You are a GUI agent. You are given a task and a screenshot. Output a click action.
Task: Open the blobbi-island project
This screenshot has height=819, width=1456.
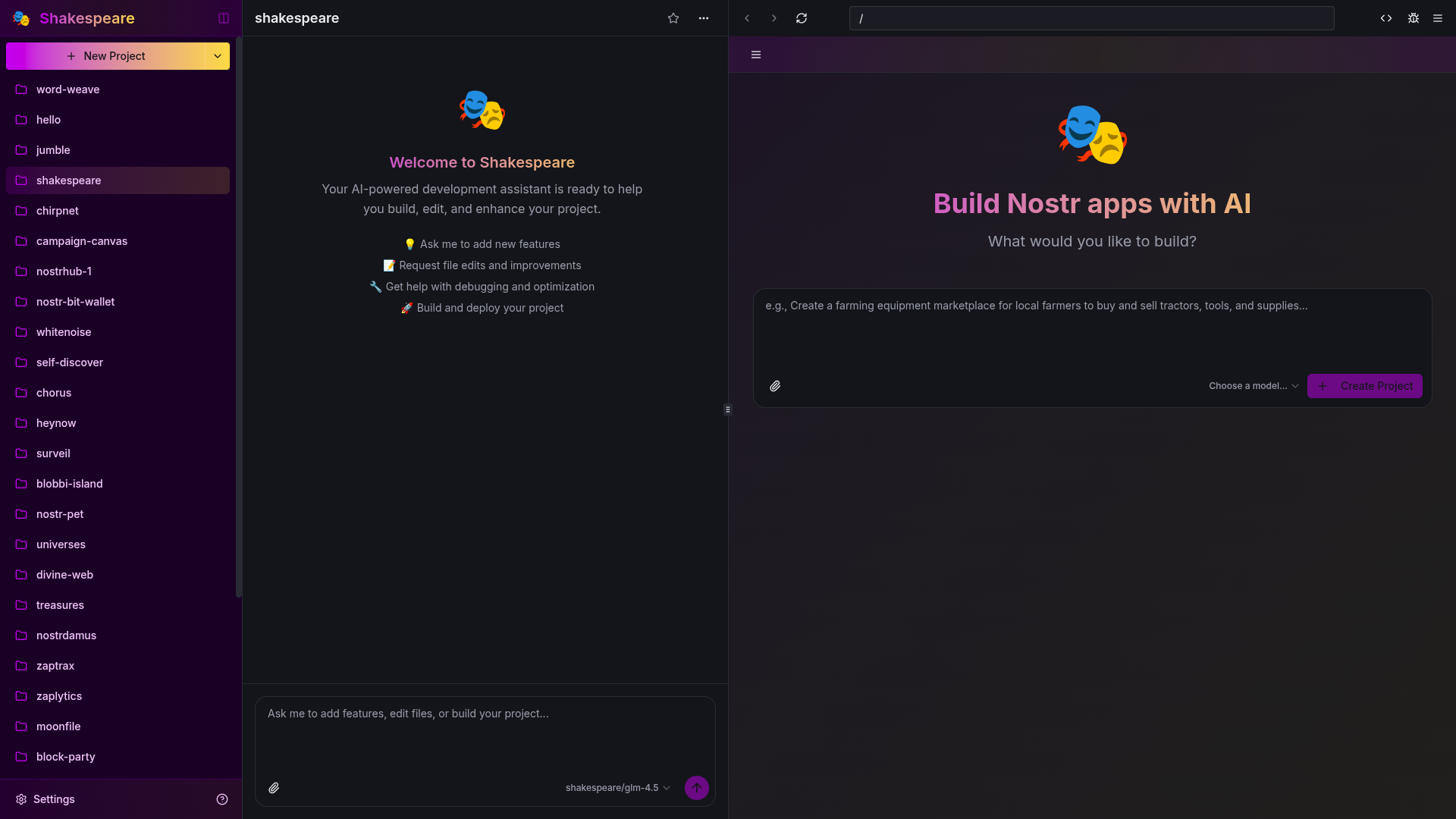coord(118,484)
